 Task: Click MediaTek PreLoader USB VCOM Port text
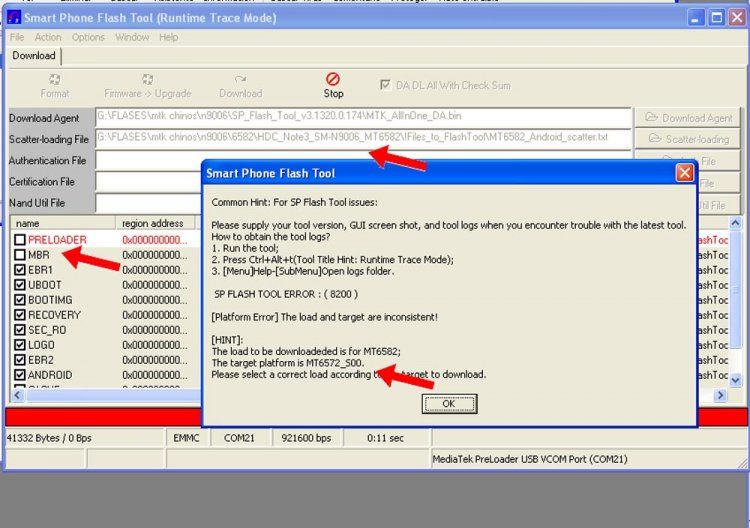(x=530, y=459)
